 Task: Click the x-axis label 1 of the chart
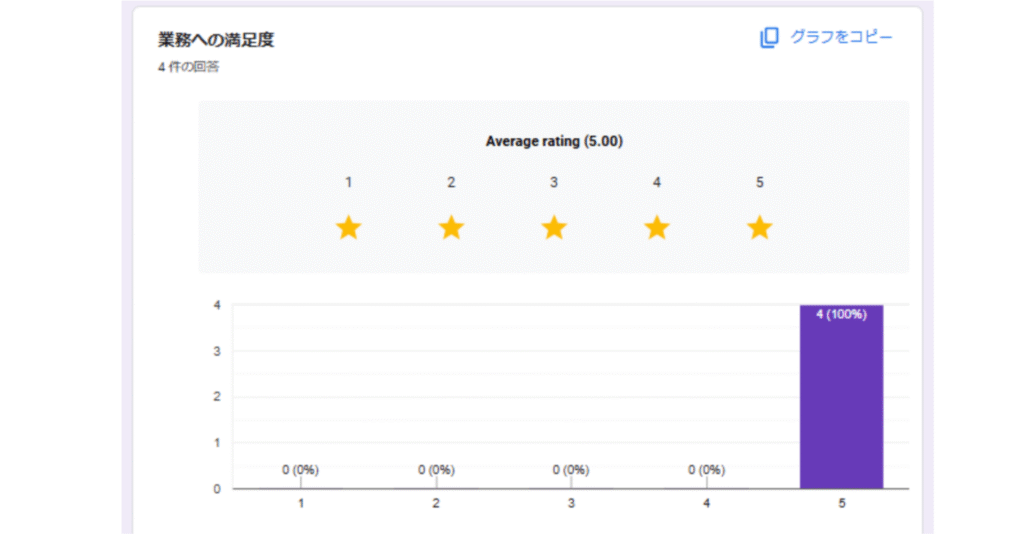300,504
